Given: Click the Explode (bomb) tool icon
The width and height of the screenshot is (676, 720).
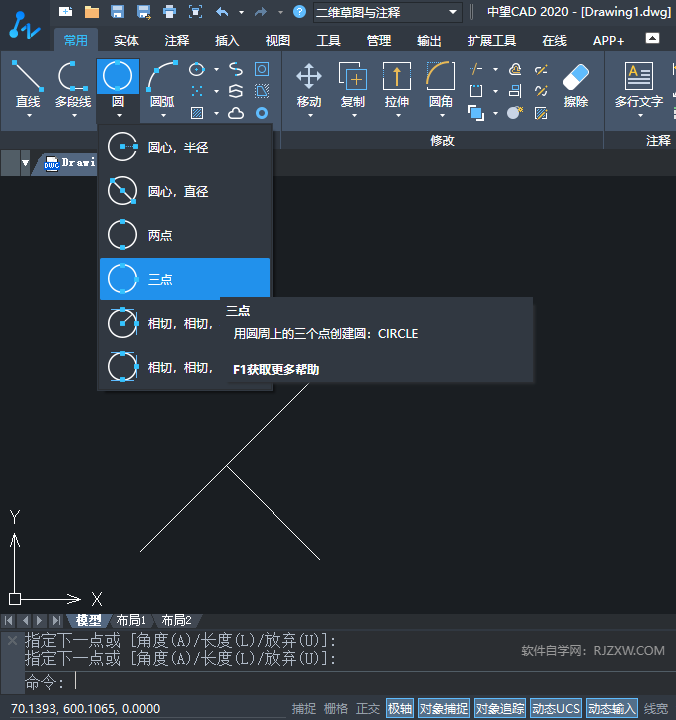Looking at the screenshot, I should [515, 112].
